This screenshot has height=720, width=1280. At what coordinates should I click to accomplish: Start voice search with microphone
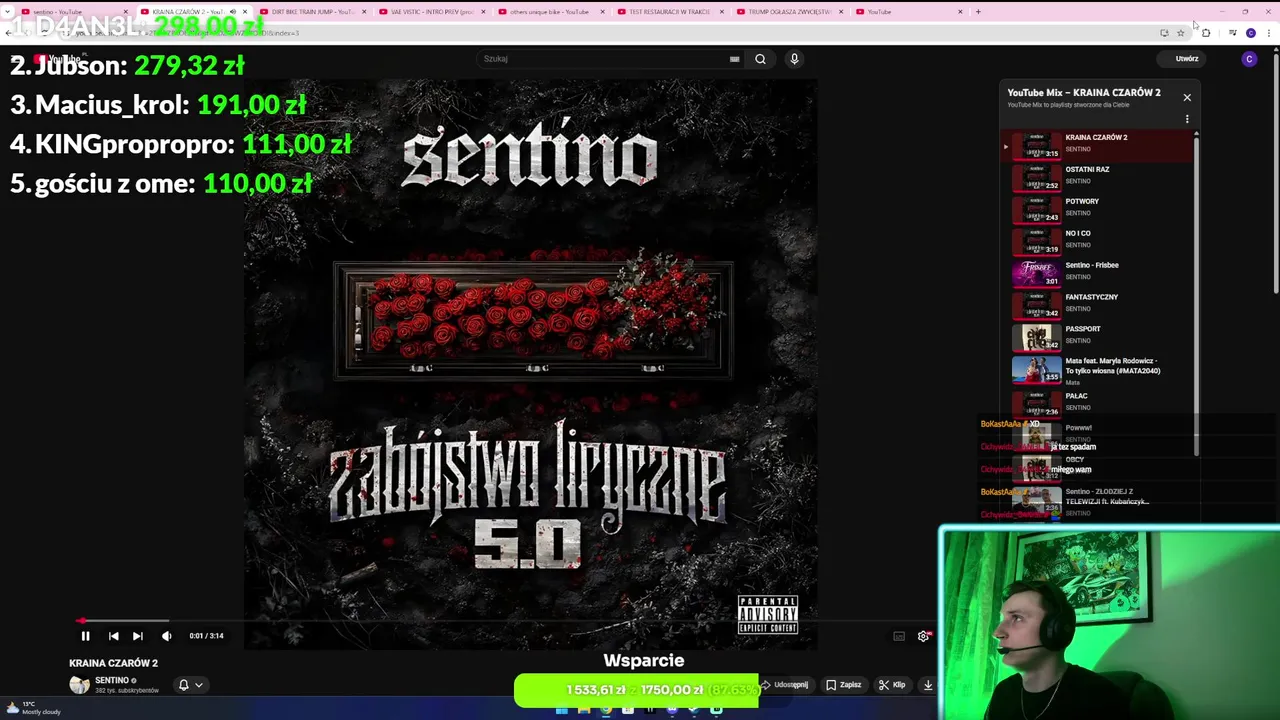794,59
